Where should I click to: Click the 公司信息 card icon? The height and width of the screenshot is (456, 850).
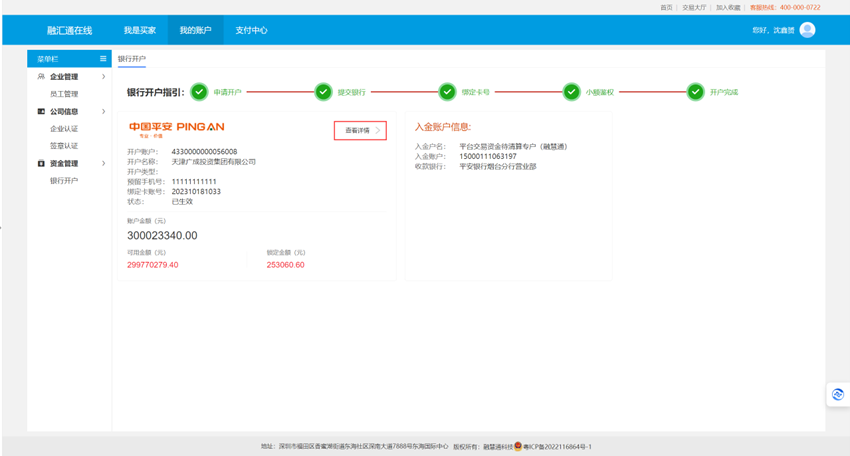[41, 112]
